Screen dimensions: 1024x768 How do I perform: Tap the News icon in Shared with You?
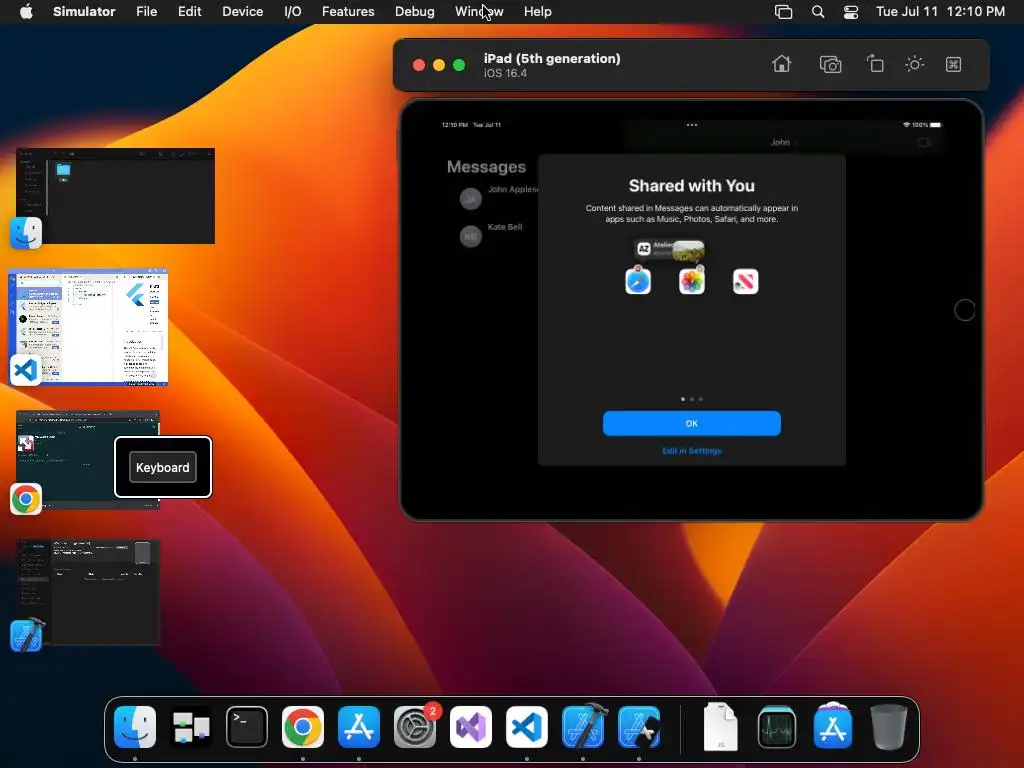[745, 281]
